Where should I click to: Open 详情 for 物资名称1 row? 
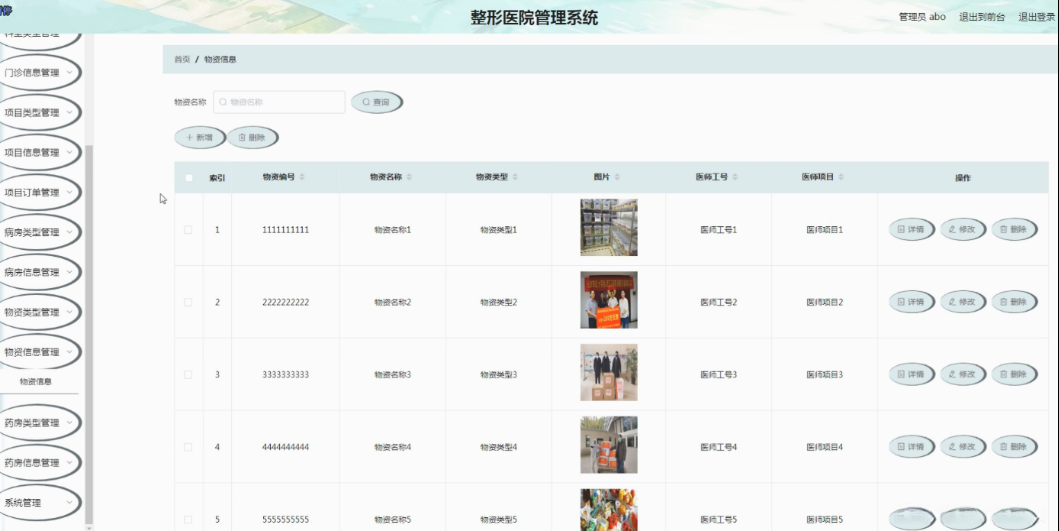911,230
